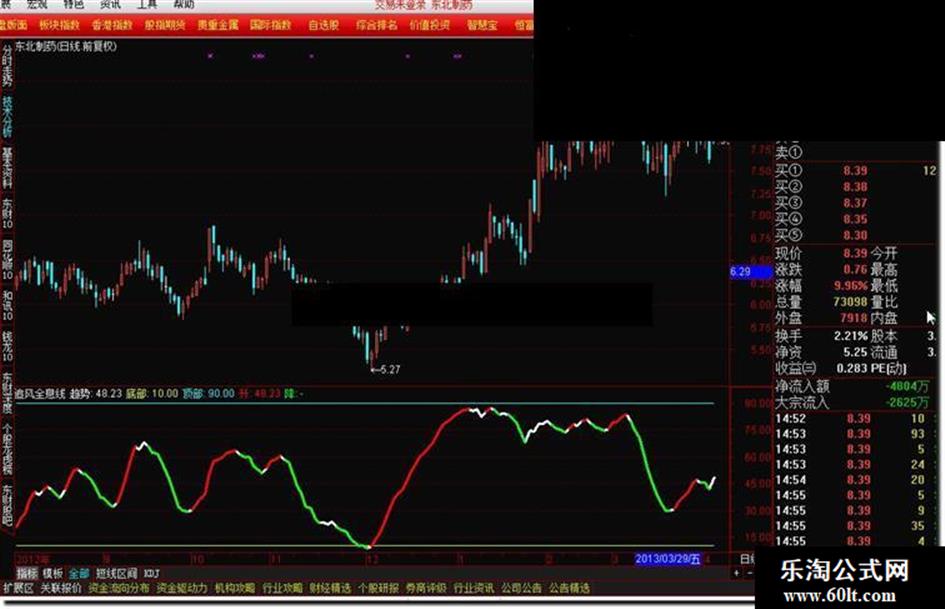Switch to 东财10 side tab
Screen dimensions: 945x609
[7, 214]
